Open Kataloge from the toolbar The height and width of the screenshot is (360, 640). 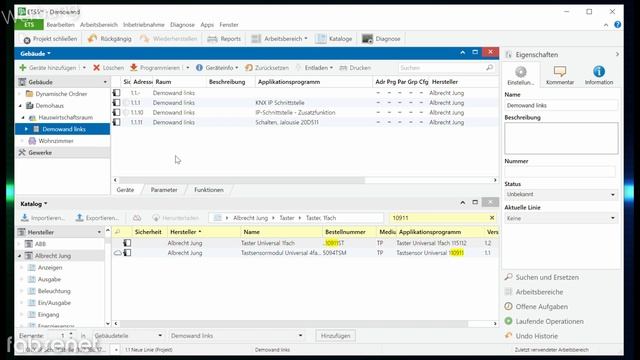pos(334,39)
